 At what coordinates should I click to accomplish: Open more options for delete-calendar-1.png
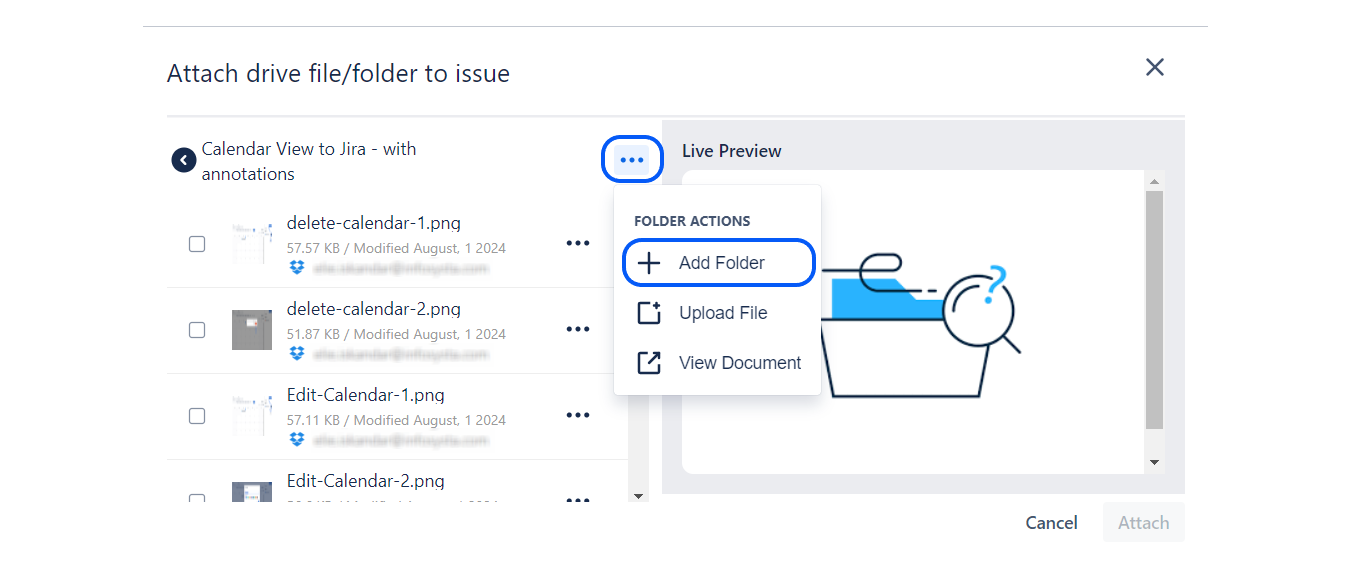578,243
